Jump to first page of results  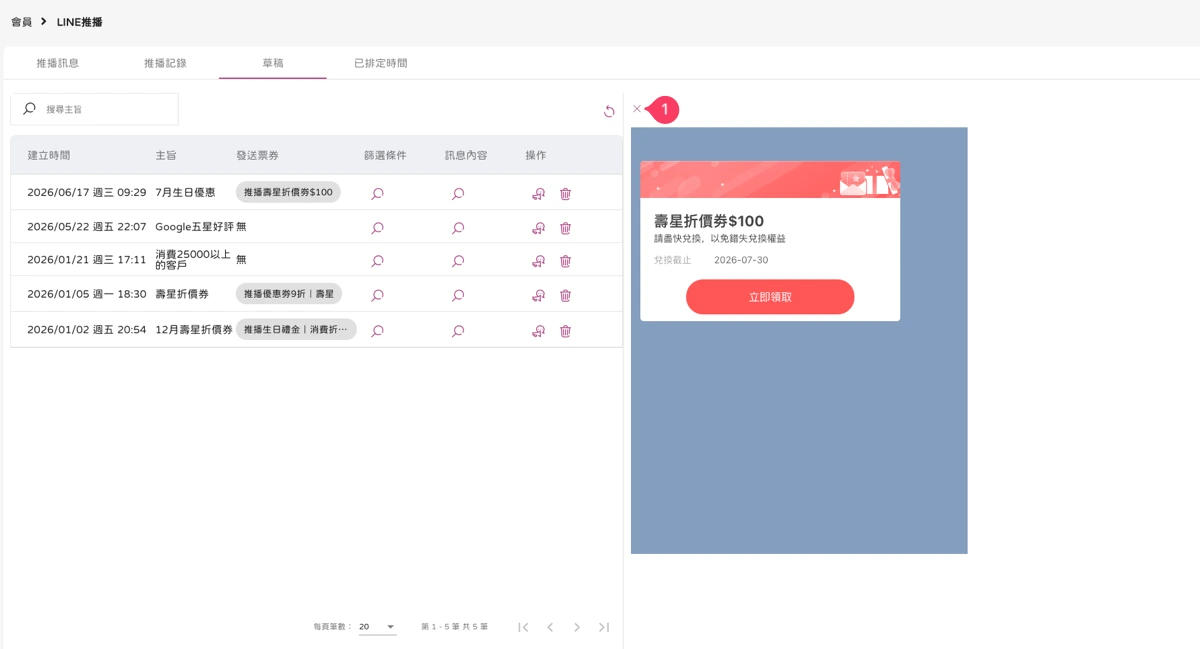(x=523, y=627)
